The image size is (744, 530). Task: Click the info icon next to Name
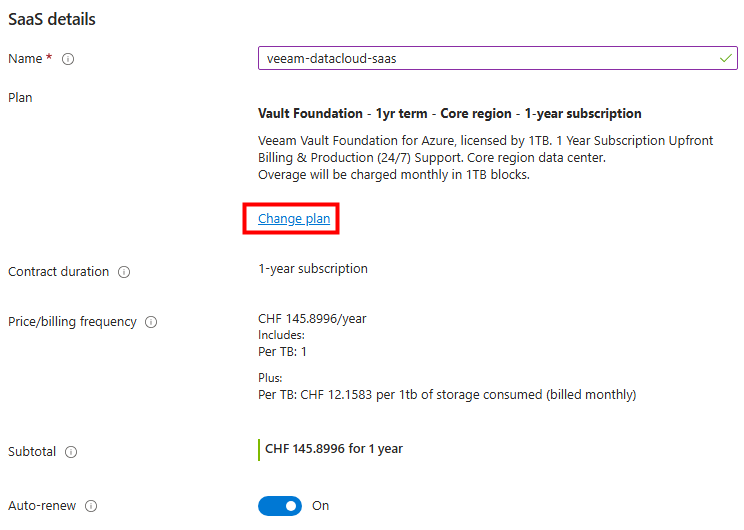[x=68, y=59]
